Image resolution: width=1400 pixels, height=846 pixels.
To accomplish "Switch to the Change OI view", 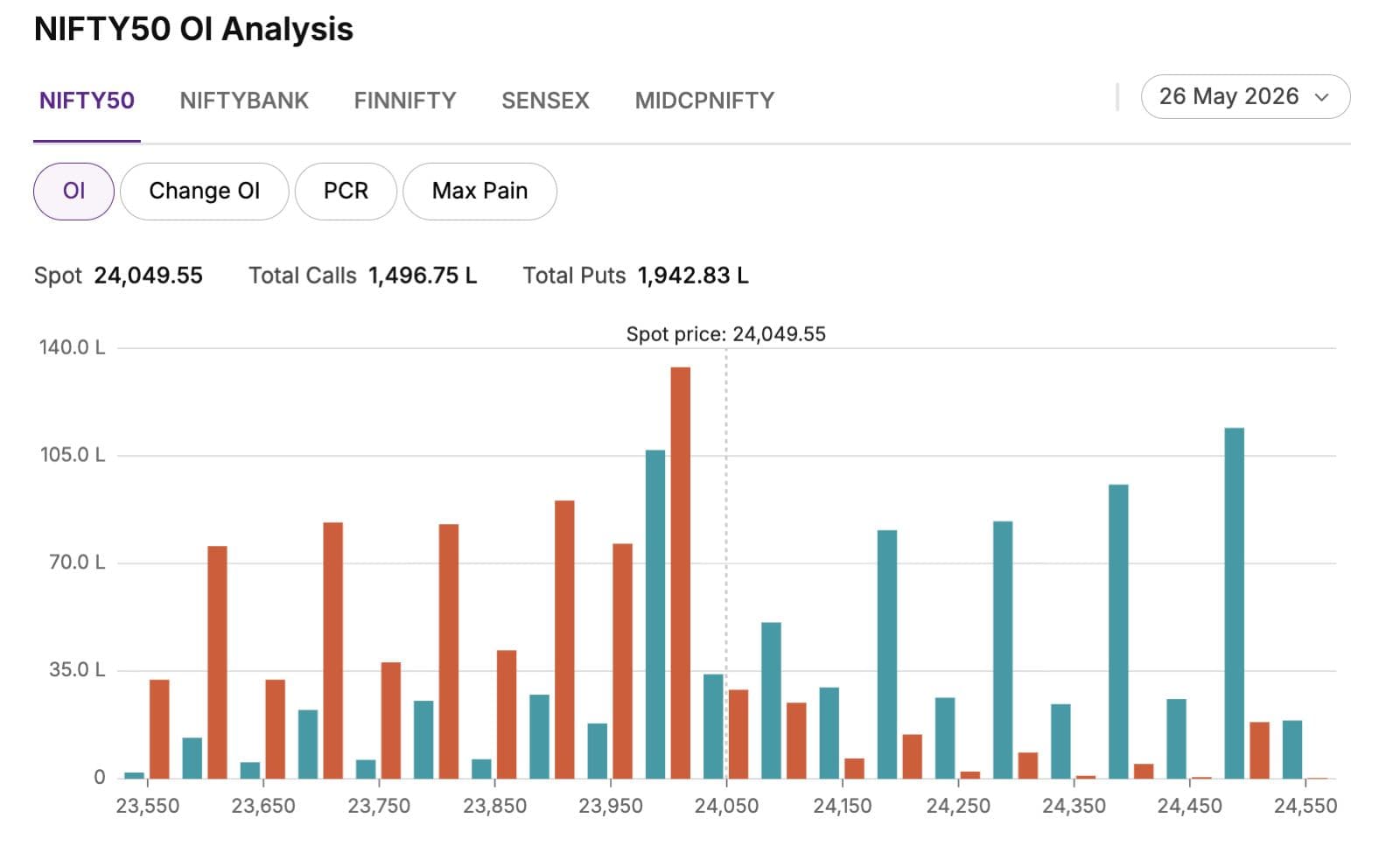I will click(x=204, y=191).
